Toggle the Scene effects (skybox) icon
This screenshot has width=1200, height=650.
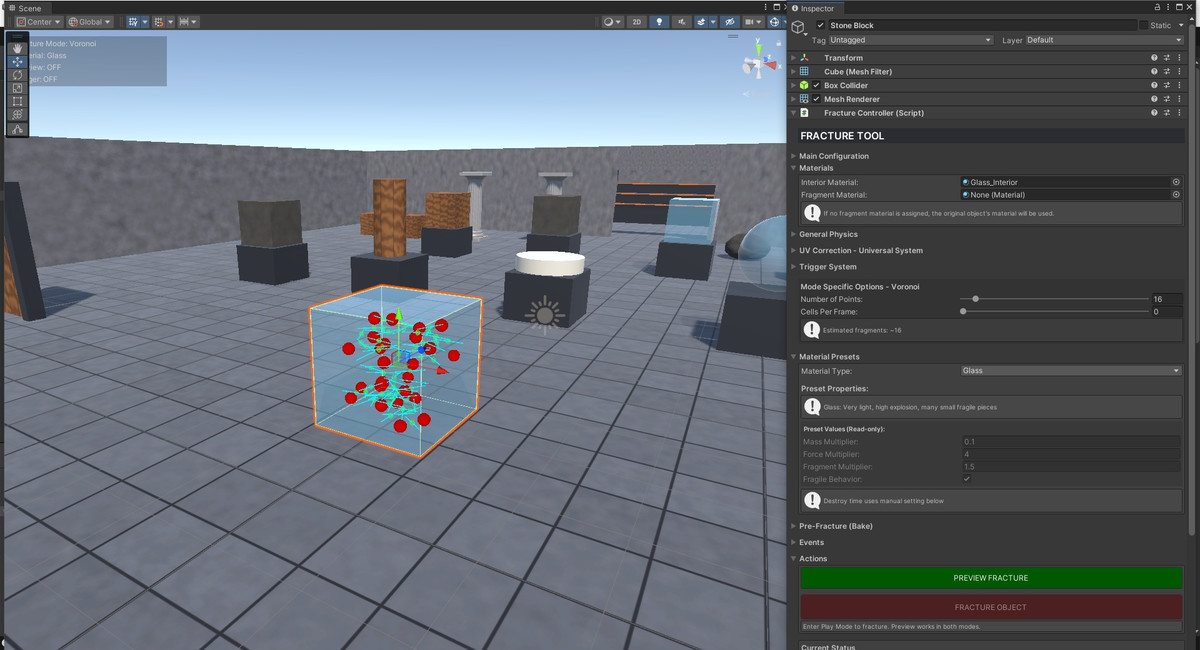[x=702, y=21]
